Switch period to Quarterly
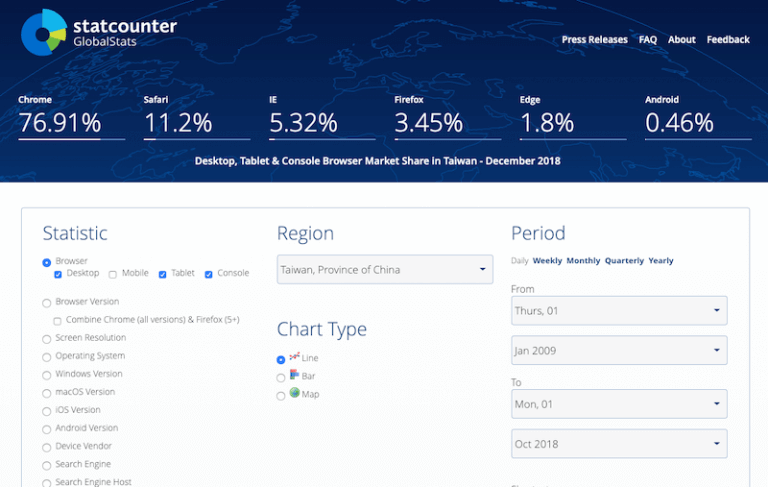This screenshot has width=768, height=487. (x=624, y=261)
